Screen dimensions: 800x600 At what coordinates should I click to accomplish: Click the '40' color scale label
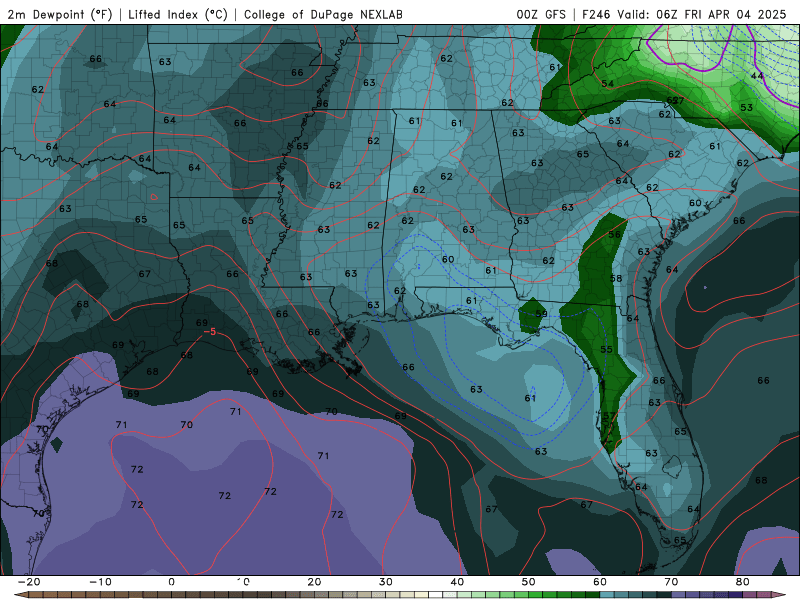tap(457, 582)
